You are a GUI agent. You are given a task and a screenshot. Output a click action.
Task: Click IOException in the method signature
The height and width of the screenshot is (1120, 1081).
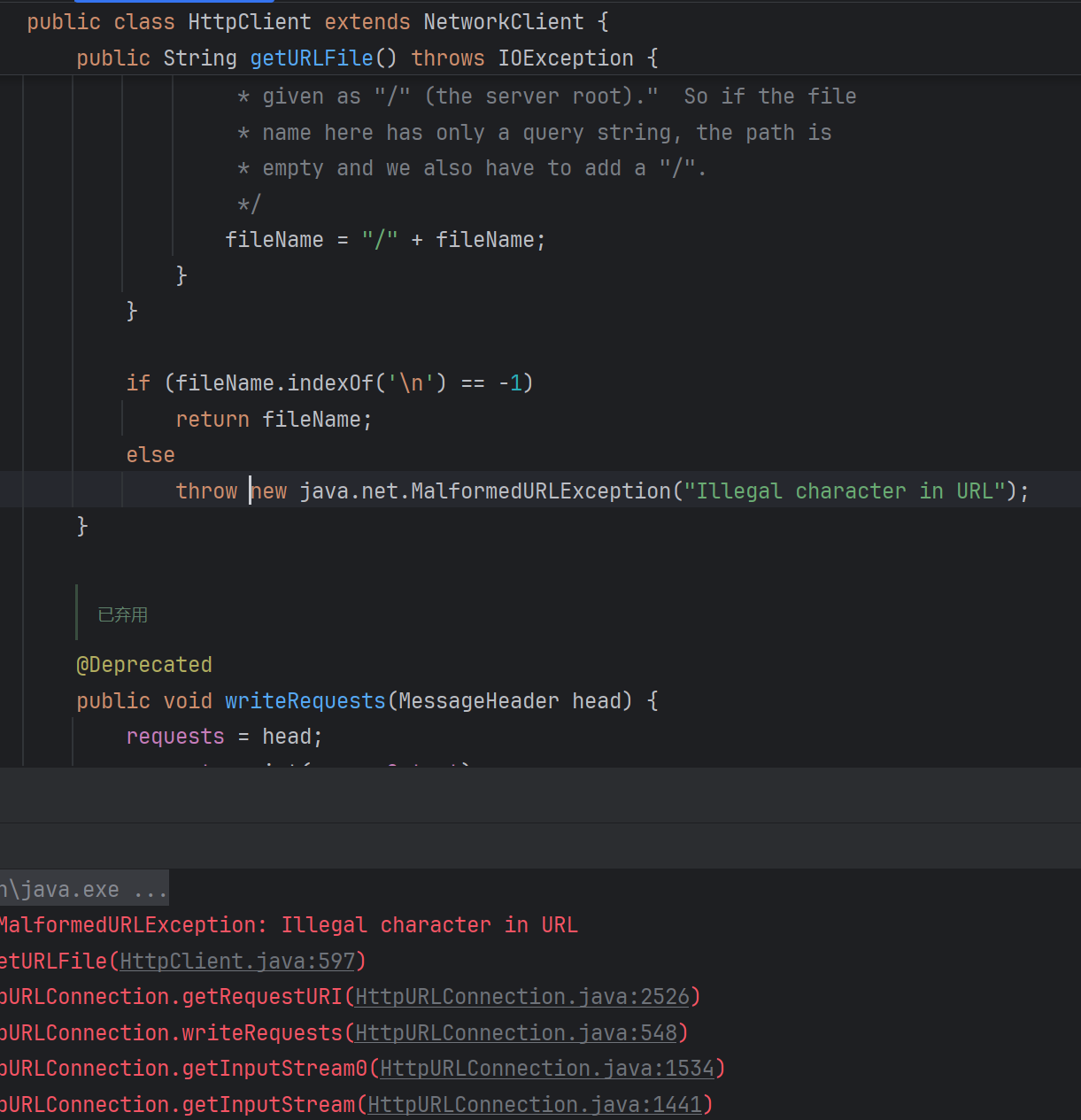[x=565, y=58]
